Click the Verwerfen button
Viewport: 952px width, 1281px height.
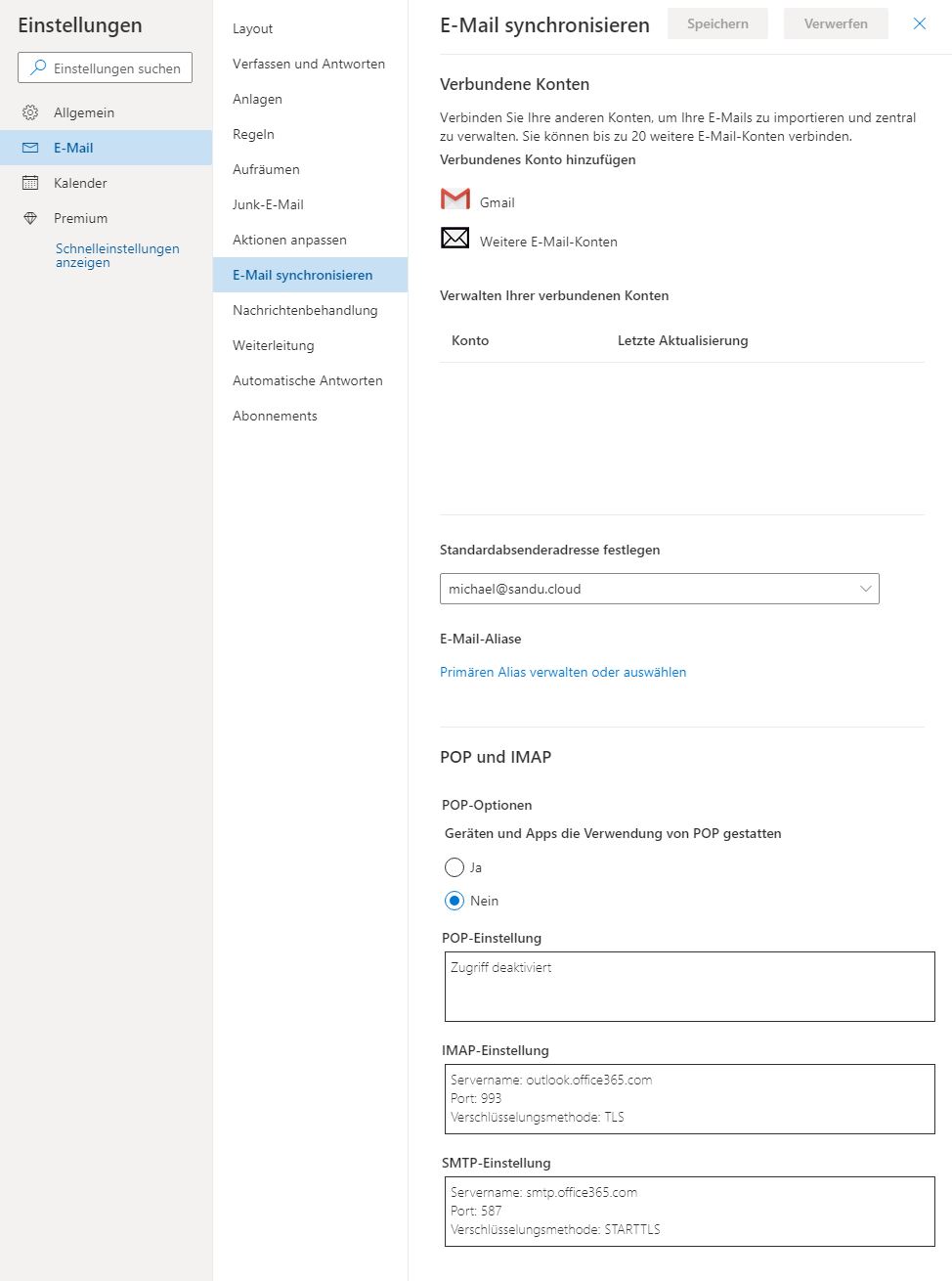pyautogui.click(x=836, y=23)
